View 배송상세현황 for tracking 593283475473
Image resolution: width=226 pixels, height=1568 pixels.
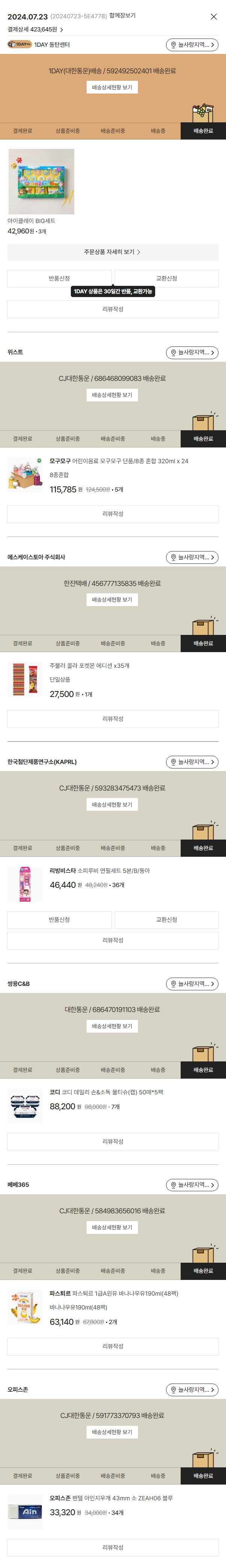[x=112, y=805]
